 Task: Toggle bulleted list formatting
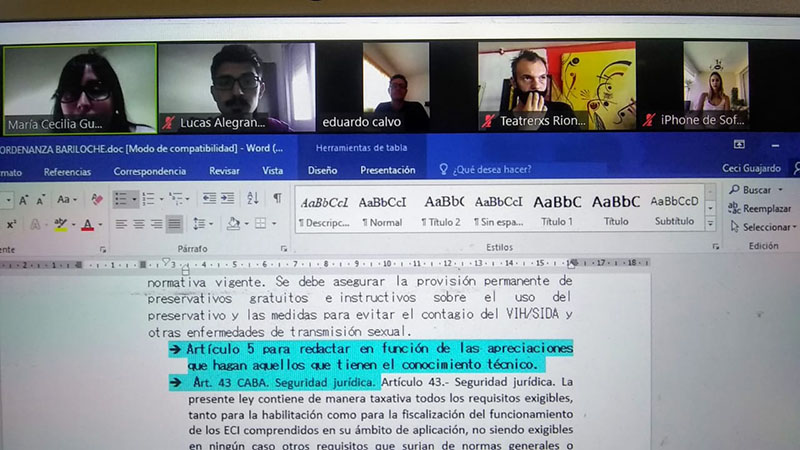point(120,199)
